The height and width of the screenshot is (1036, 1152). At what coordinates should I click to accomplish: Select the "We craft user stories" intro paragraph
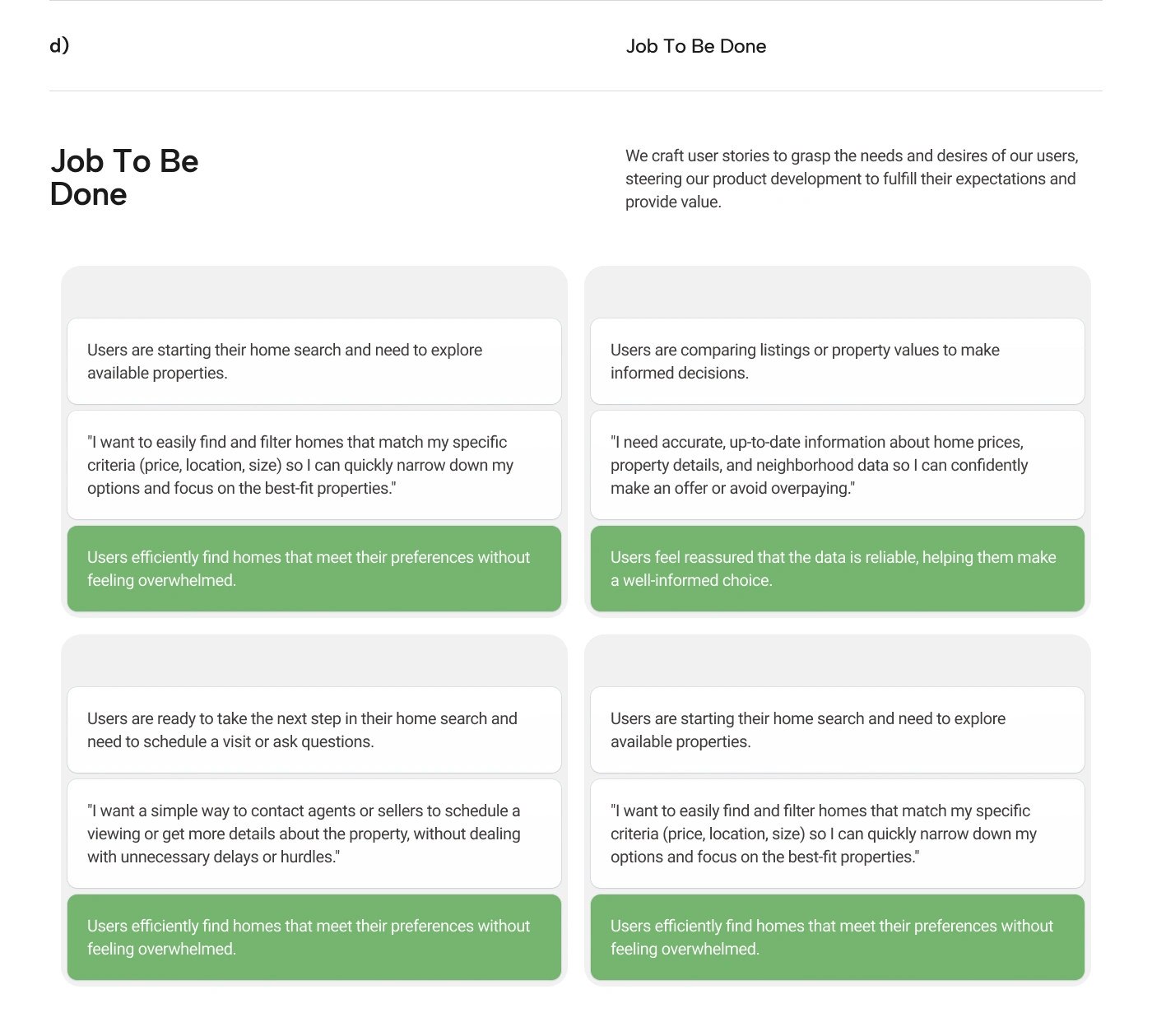(852, 179)
